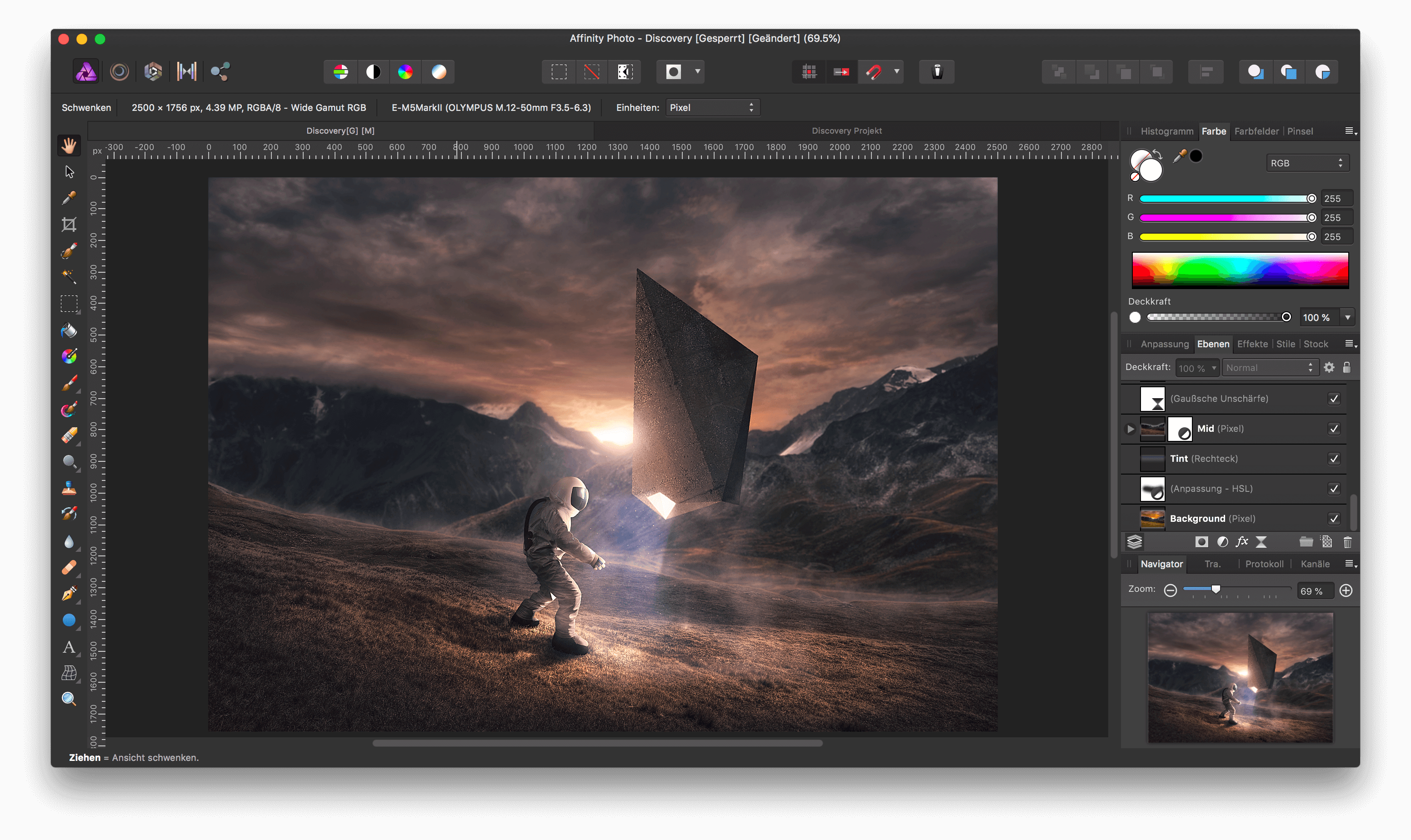Select the Clone Stamp tool
This screenshot has height=840, width=1411.
point(69,488)
